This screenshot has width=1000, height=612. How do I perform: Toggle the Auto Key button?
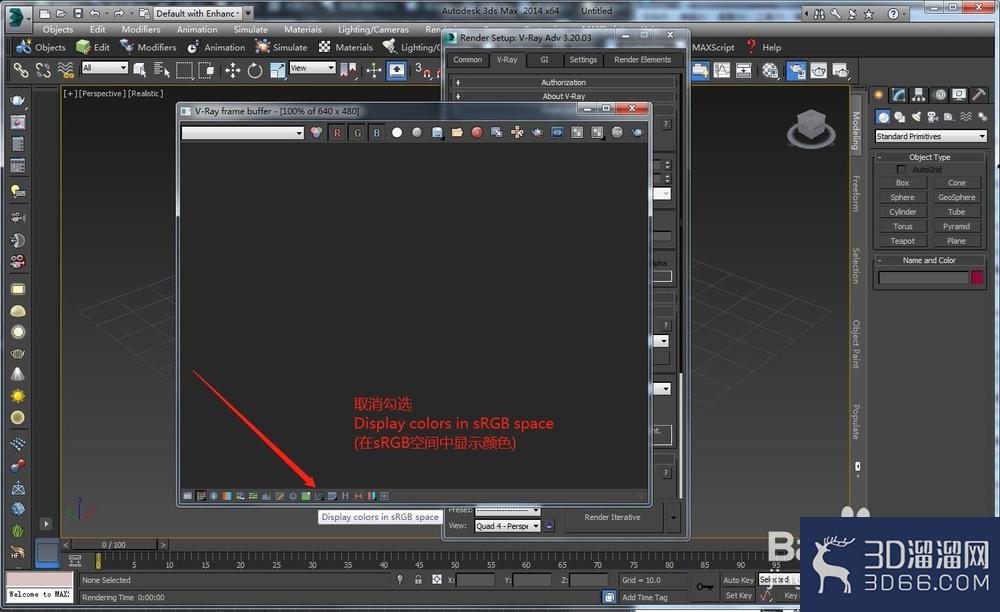tap(739, 580)
